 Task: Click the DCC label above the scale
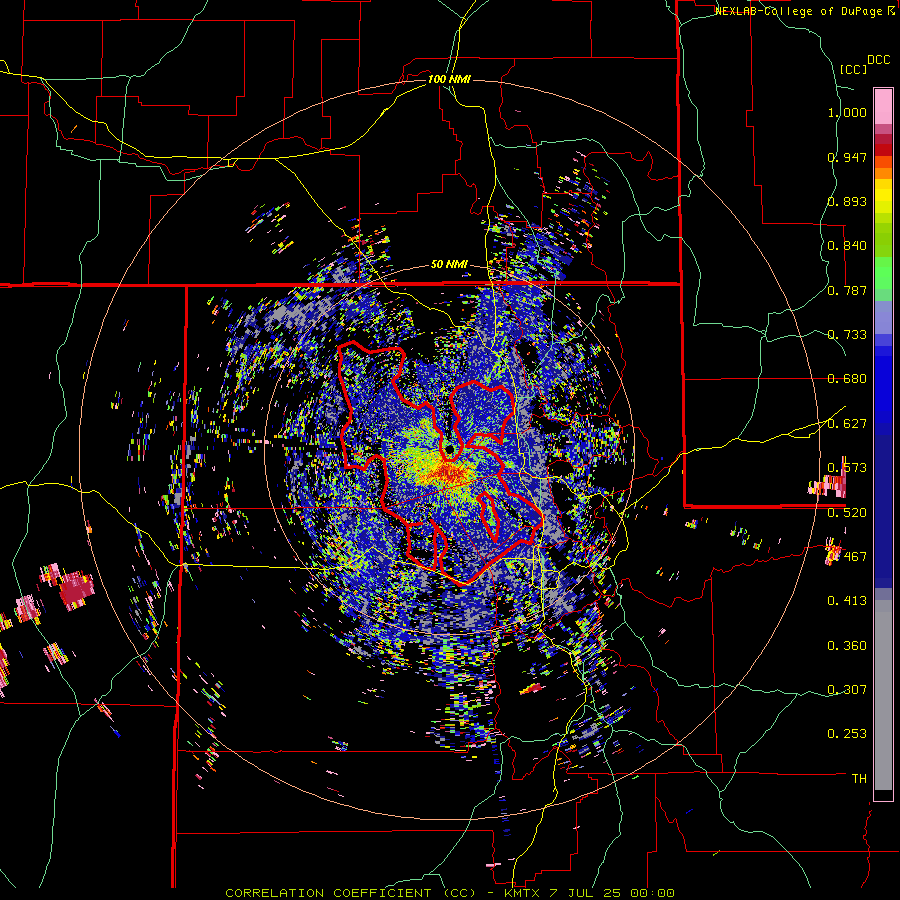pyautogui.click(x=878, y=60)
